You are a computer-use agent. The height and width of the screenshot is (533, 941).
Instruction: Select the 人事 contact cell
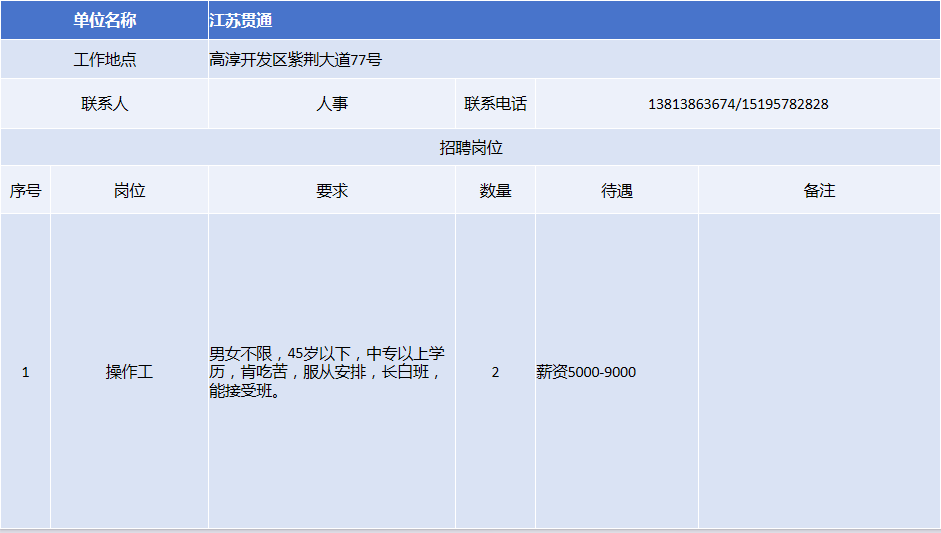pos(332,104)
